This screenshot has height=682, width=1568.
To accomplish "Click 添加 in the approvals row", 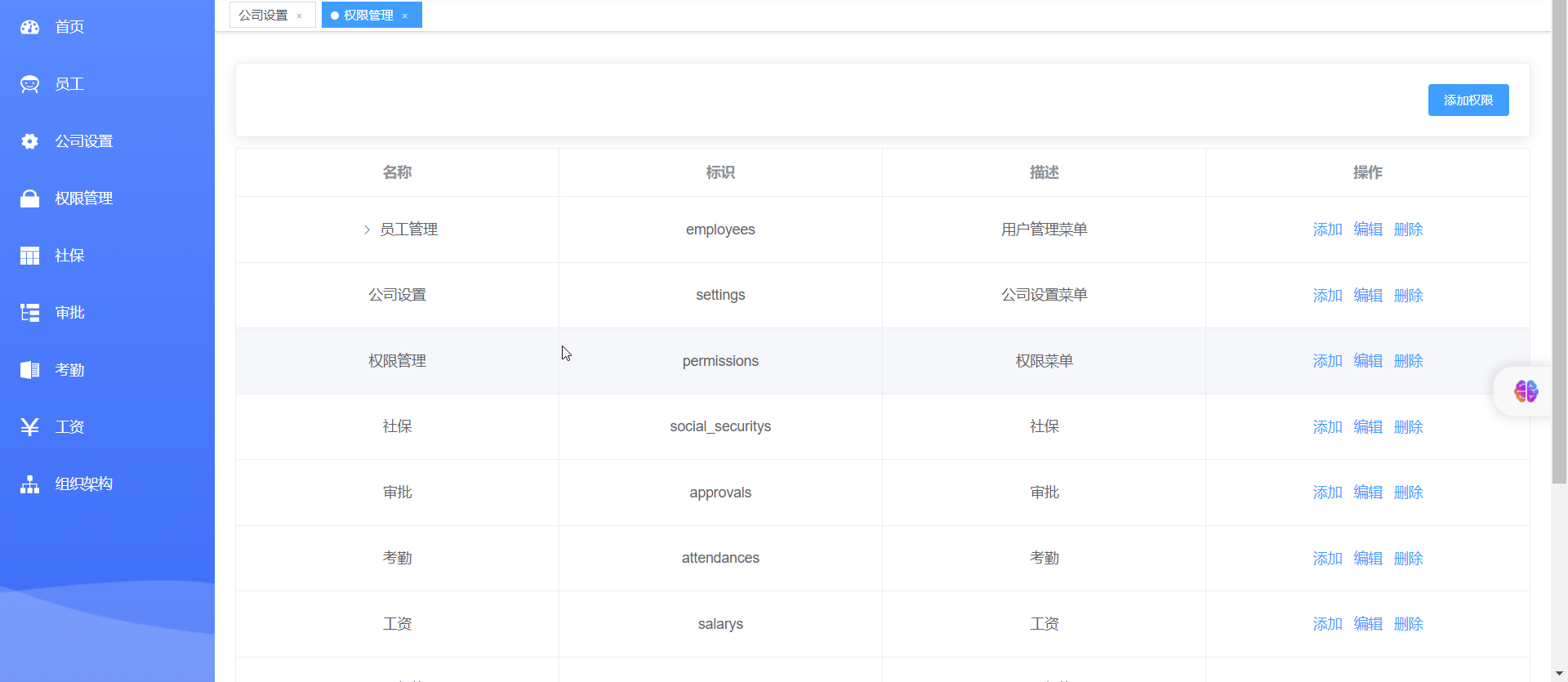I will click(1327, 493).
